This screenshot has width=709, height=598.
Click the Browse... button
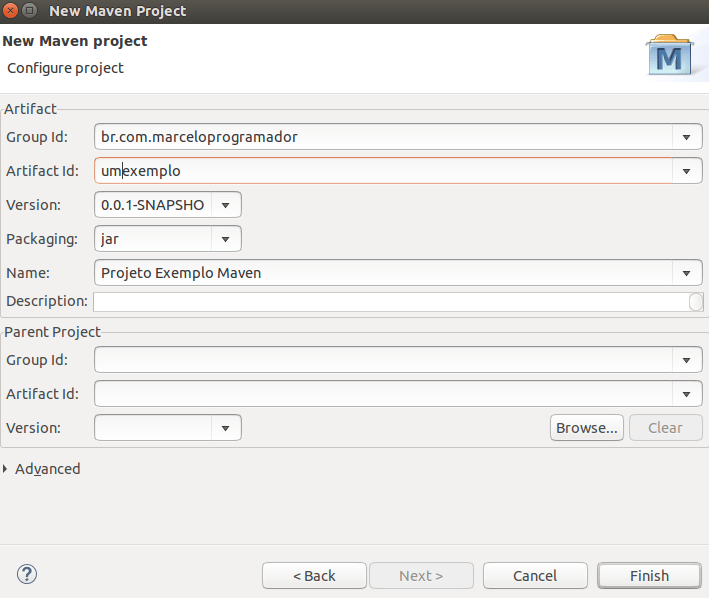(586, 428)
